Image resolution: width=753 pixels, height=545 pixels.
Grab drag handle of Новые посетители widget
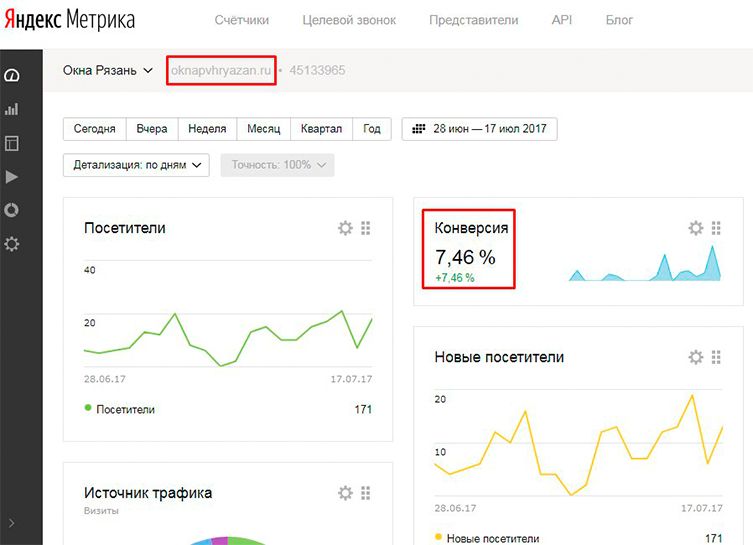[716, 357]
